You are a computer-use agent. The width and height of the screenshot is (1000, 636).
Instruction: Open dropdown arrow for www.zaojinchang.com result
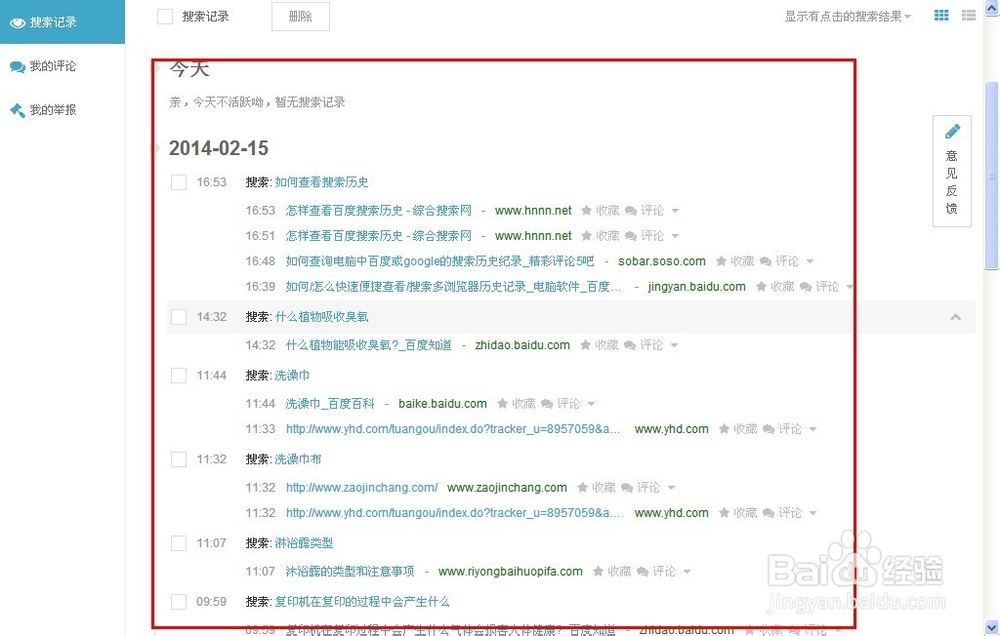point(672,488)
